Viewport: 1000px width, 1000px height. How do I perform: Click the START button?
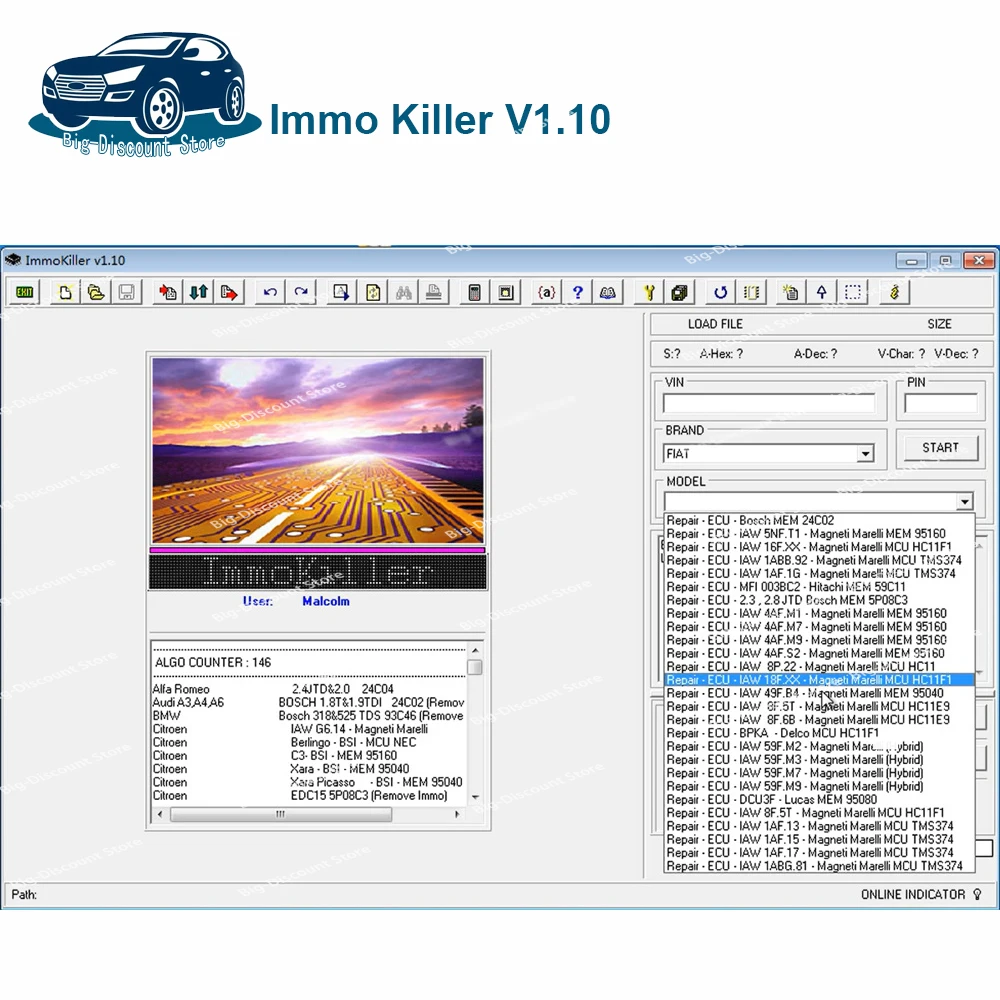pos(940,448)
